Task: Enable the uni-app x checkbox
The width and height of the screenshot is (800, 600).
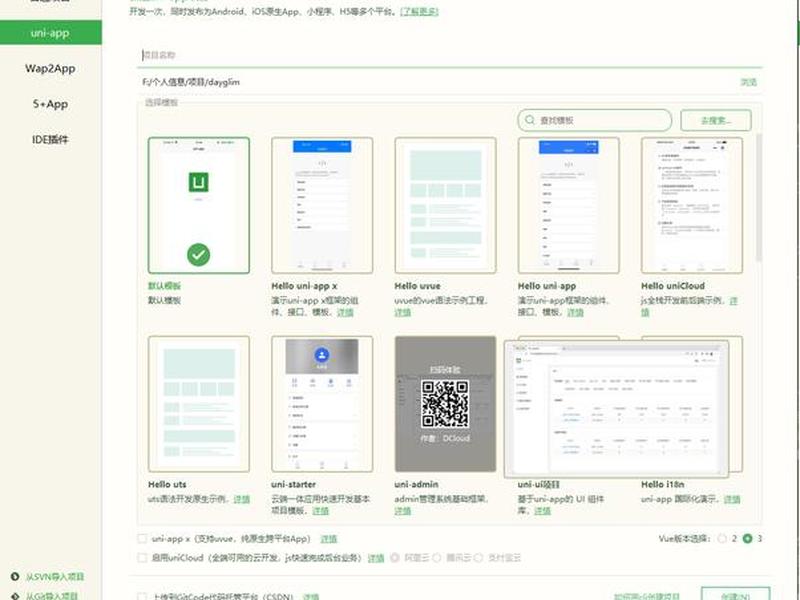Action: (x=142, y=539)
